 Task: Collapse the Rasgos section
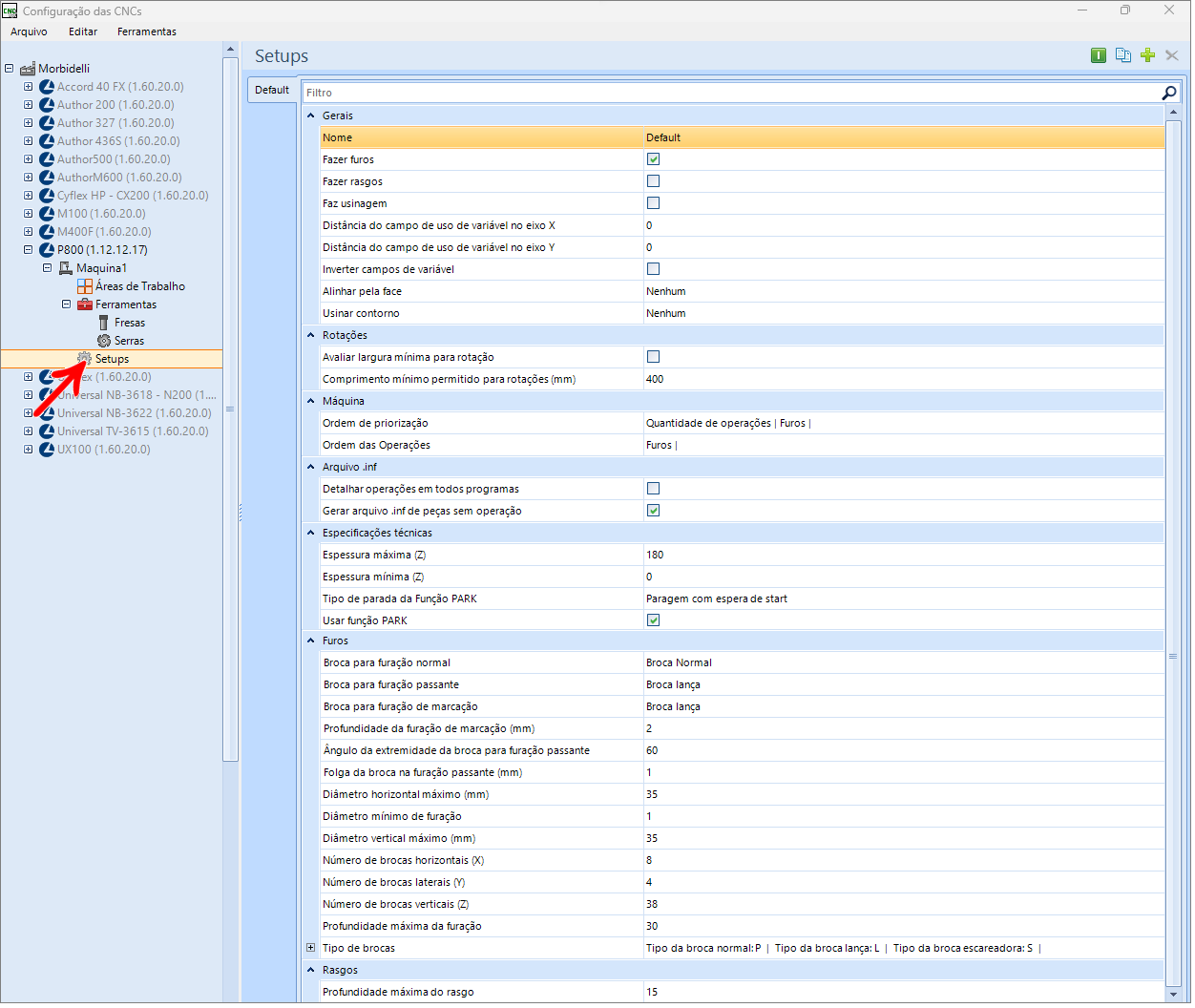coord(310,970)
